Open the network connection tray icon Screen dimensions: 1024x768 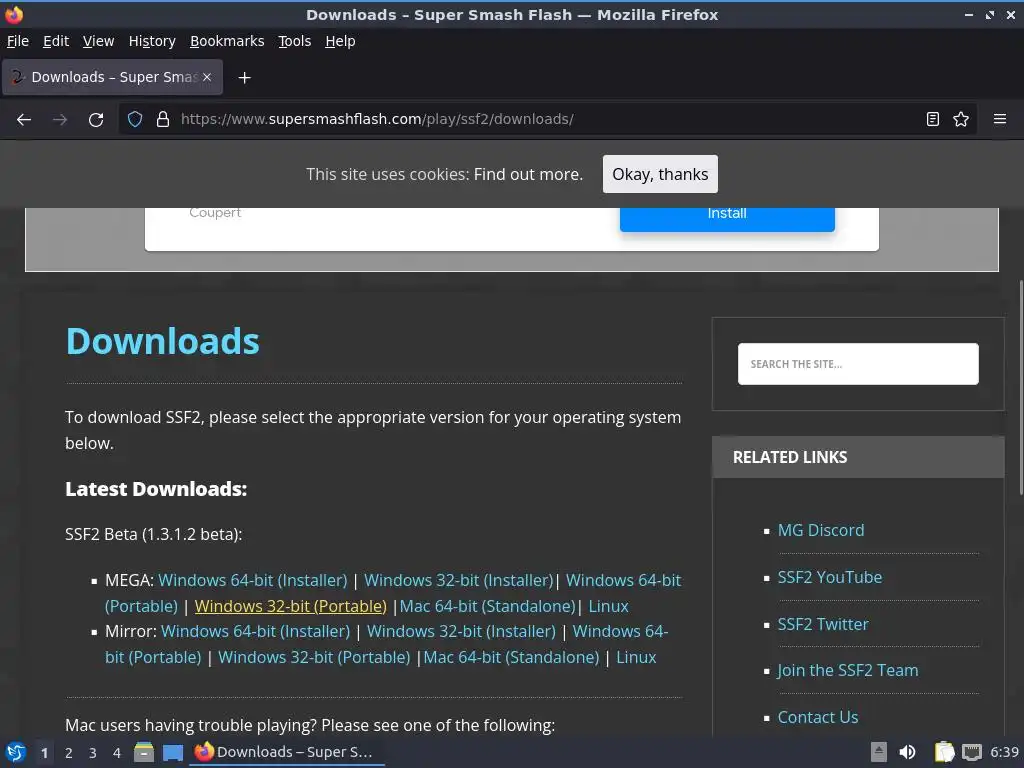pyautogui.click(x=972, y=752)
